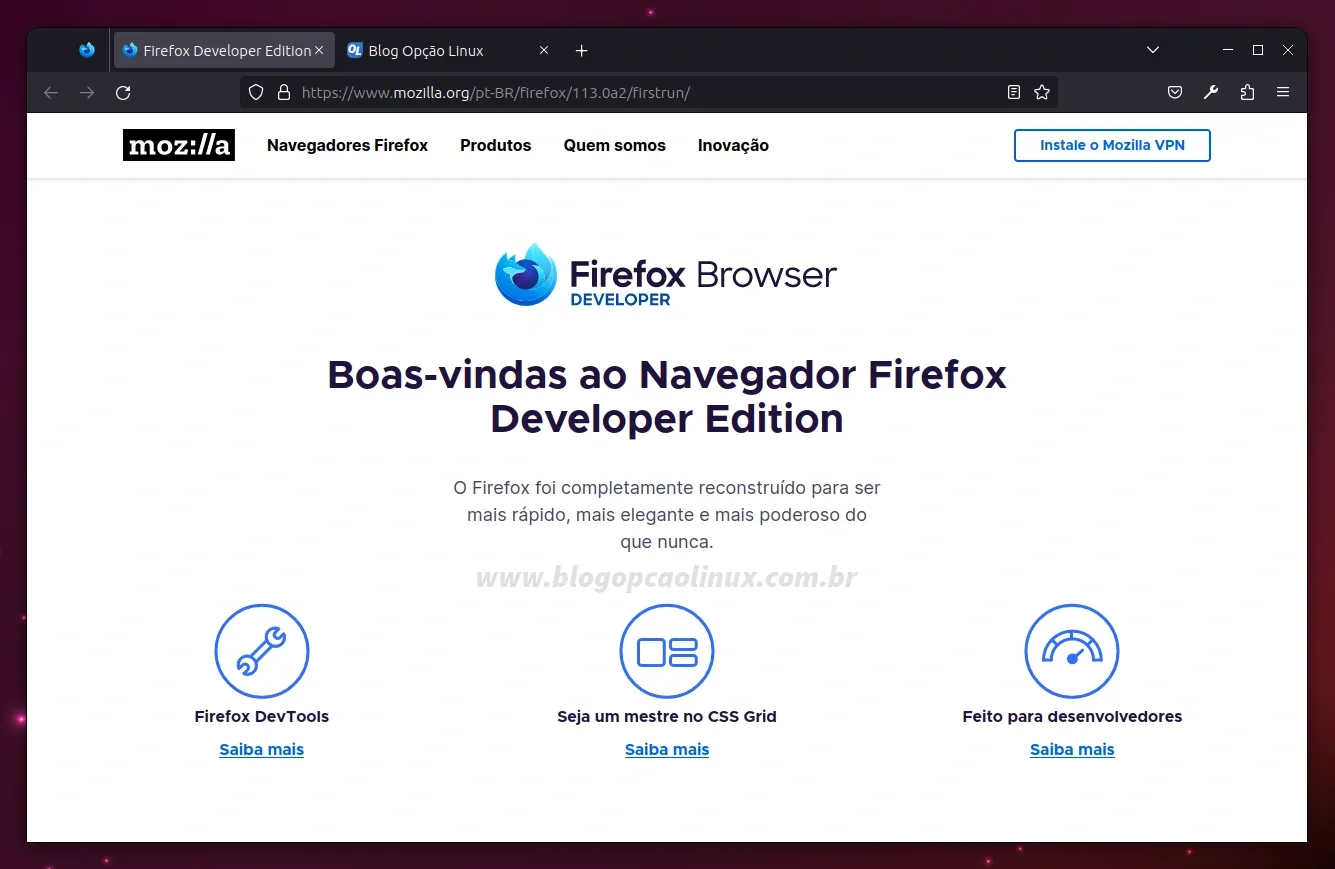Screen dimensions: 1335x869
Task: Open Navegadores Firefox menu
Action: [347, 145]
